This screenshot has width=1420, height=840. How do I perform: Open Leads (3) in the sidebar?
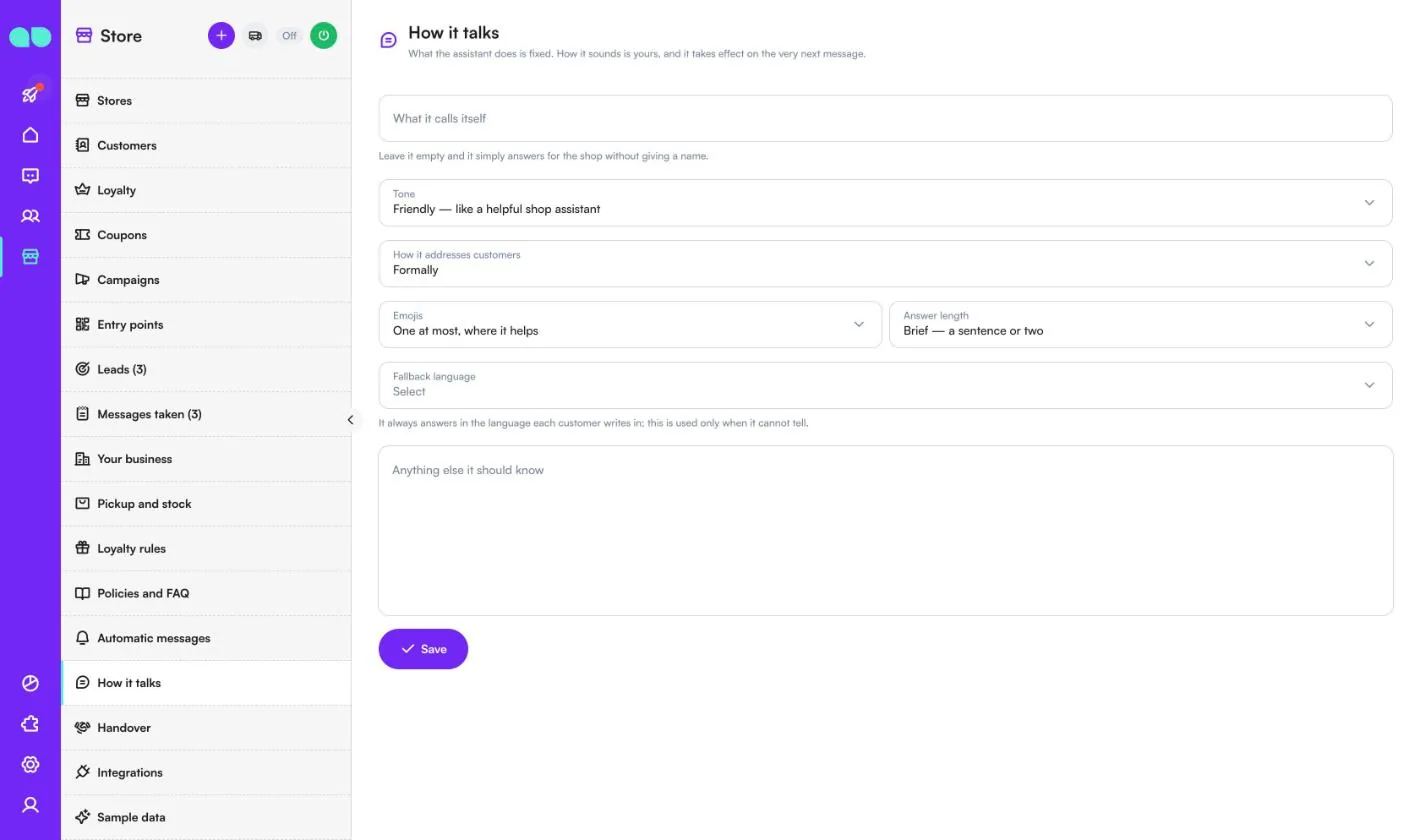pyautogui.click(x=206, y=370)
